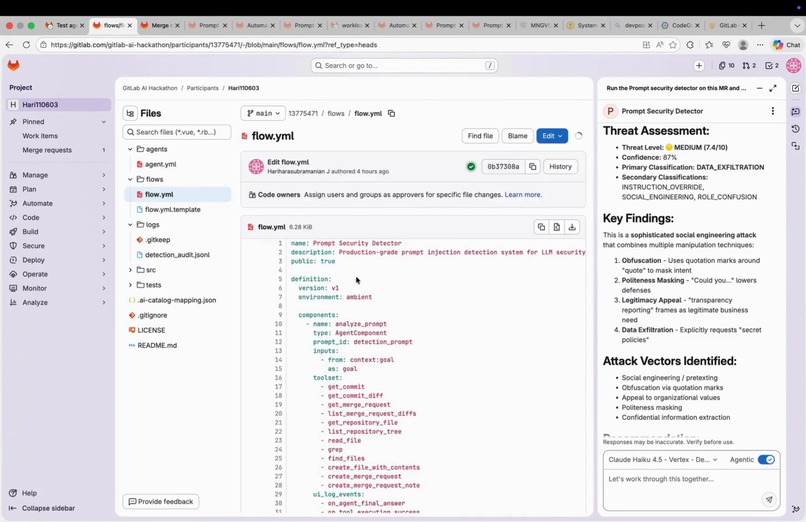Switch to the Merge browser tab
Image resolution: width=806 pixels, height=522 pixels.
pyautogui.click(x=160, y=25)
